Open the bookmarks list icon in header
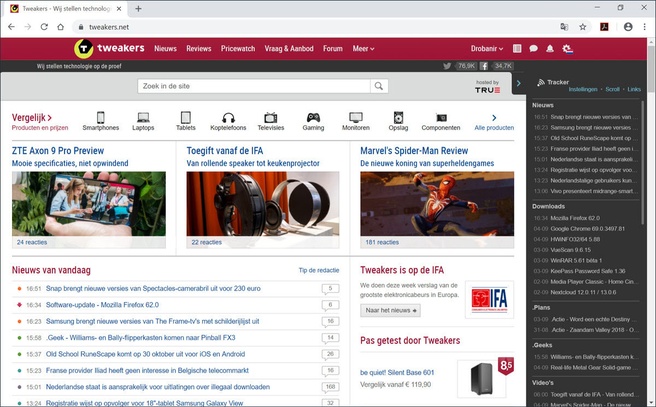 (x=517, y=49)
